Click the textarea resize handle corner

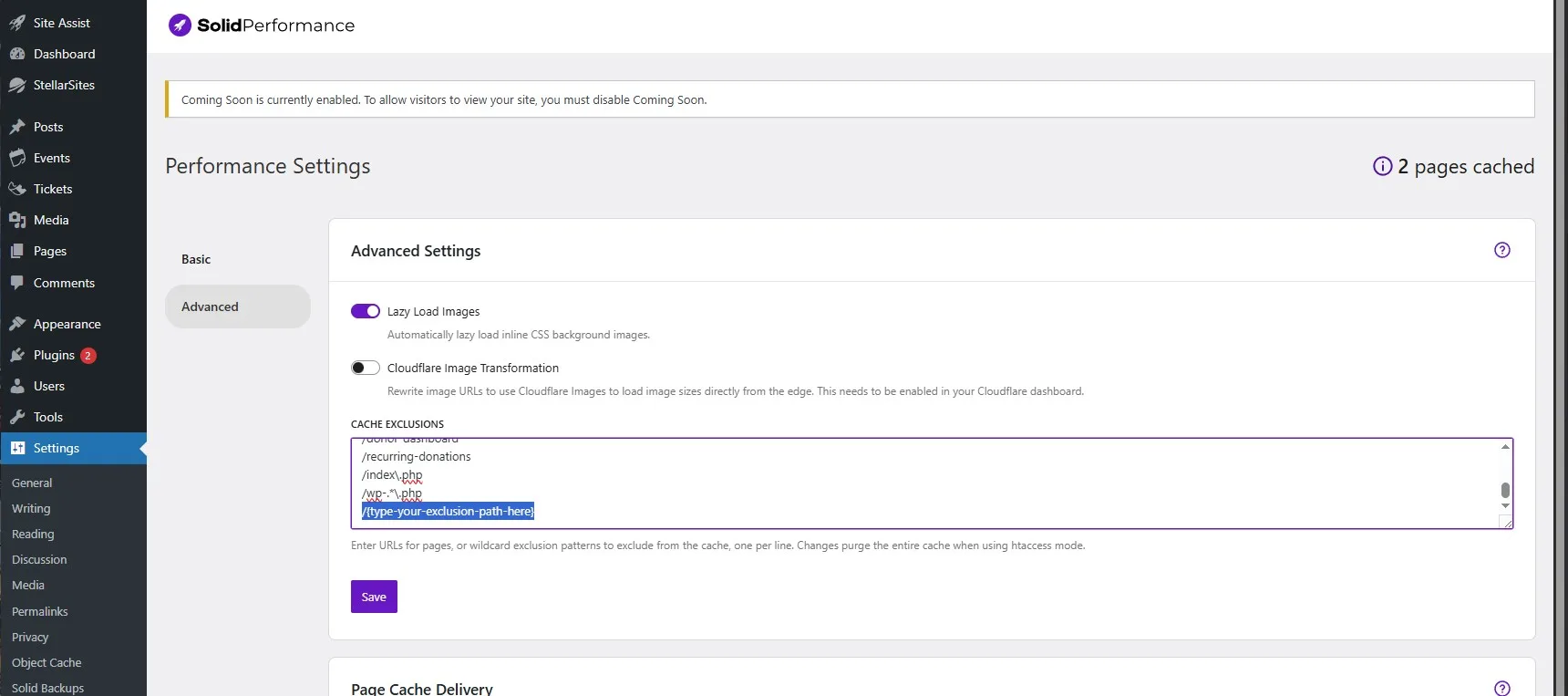(1506, 522)
